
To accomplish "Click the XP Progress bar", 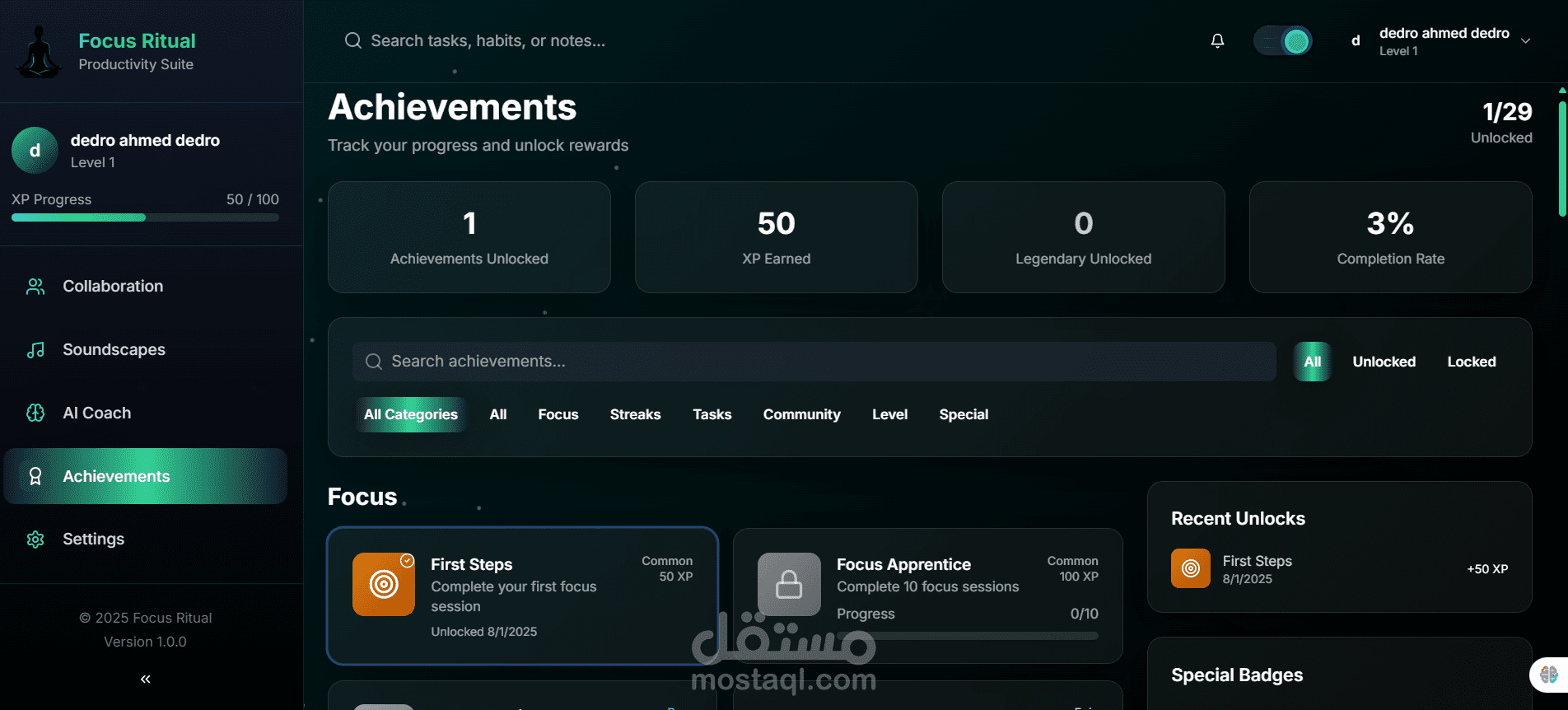I will [145, 217].
